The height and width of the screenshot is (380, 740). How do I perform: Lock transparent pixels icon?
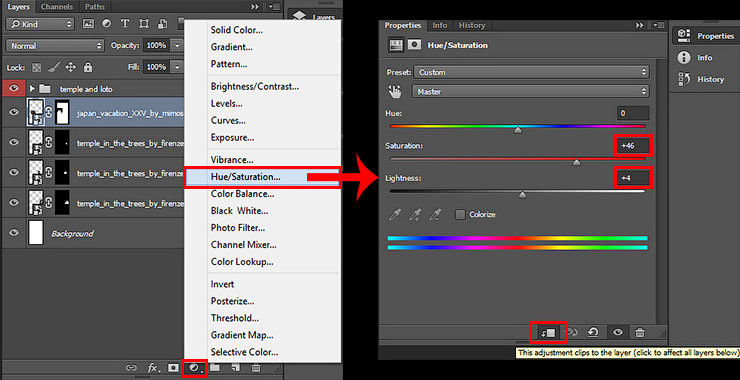(36, 68)
